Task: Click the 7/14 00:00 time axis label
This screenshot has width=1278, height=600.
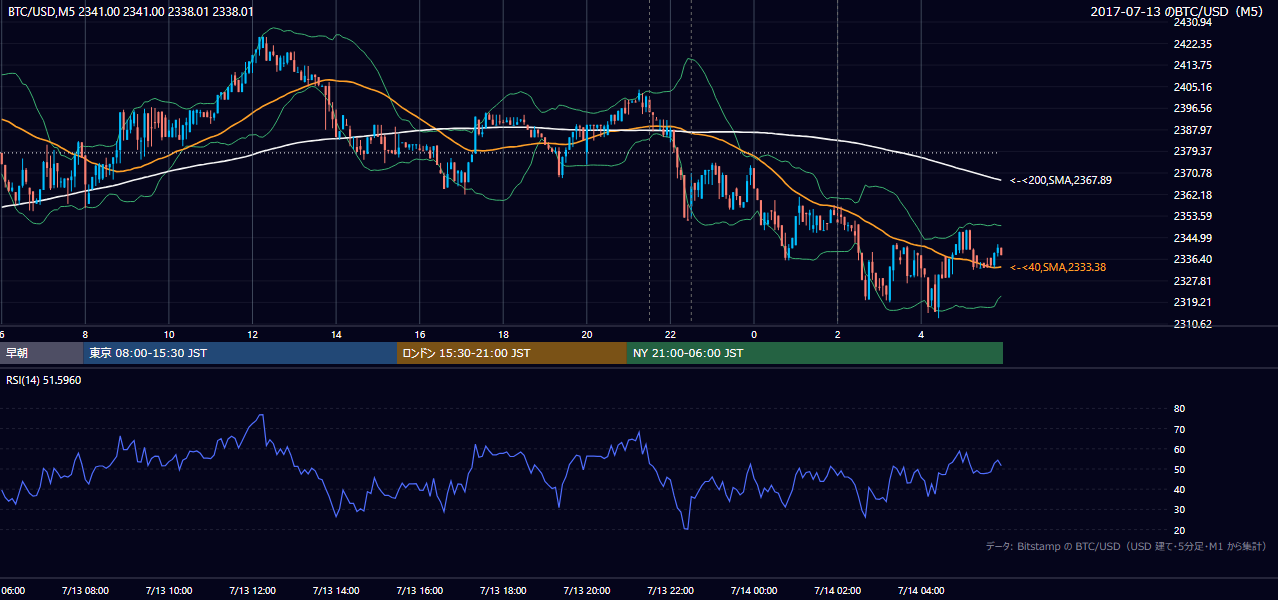Action: click(x=753, y=590)
